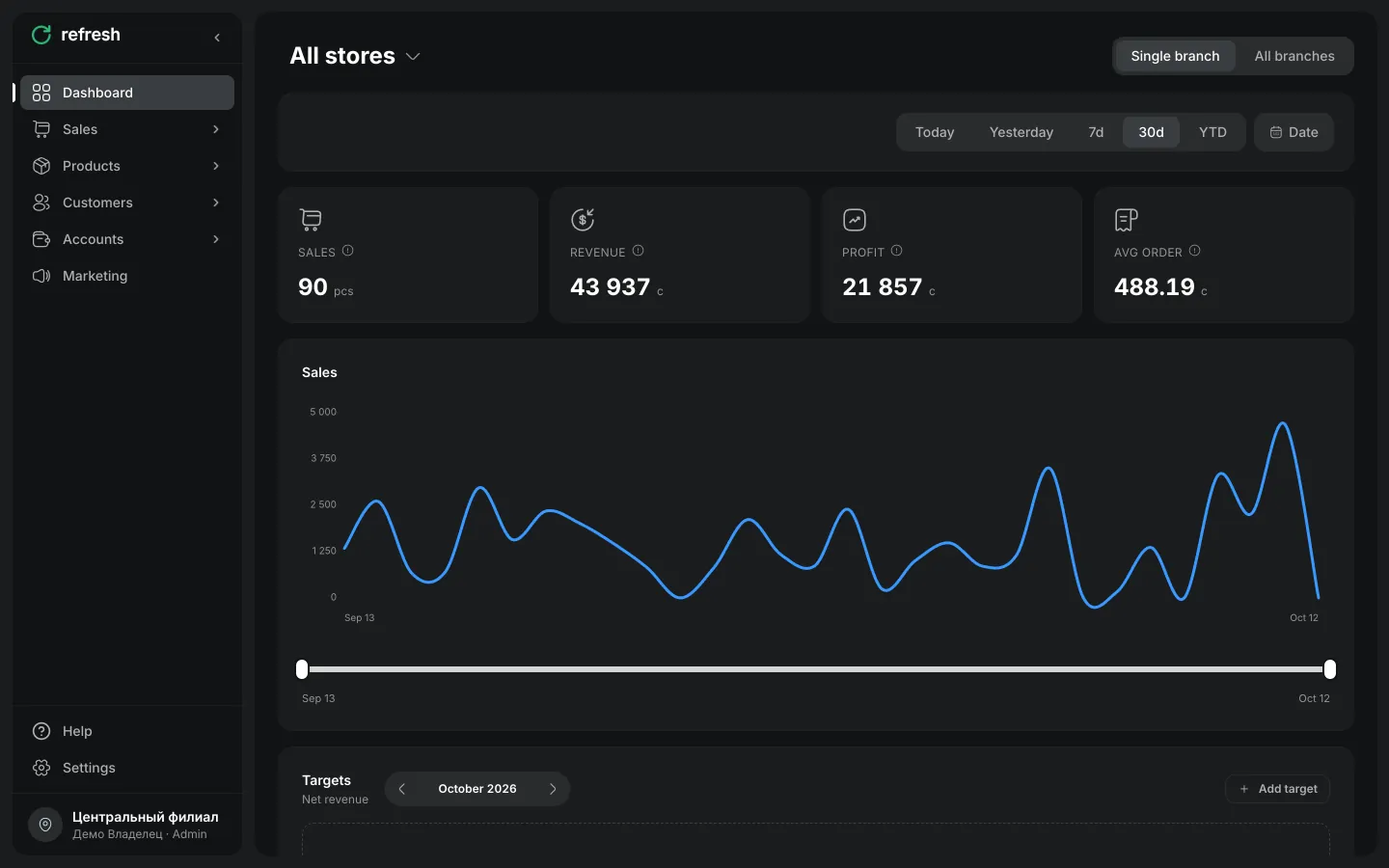Select the 30d period
The image size is (1389, 868).
point(1151,132)
